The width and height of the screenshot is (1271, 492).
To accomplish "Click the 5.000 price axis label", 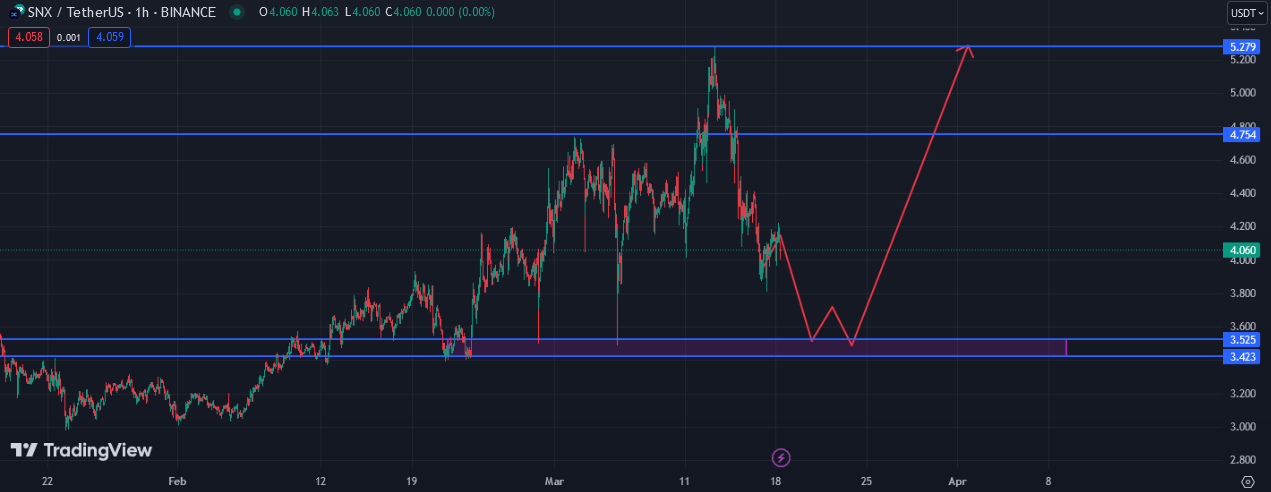I will [1242, 93].
